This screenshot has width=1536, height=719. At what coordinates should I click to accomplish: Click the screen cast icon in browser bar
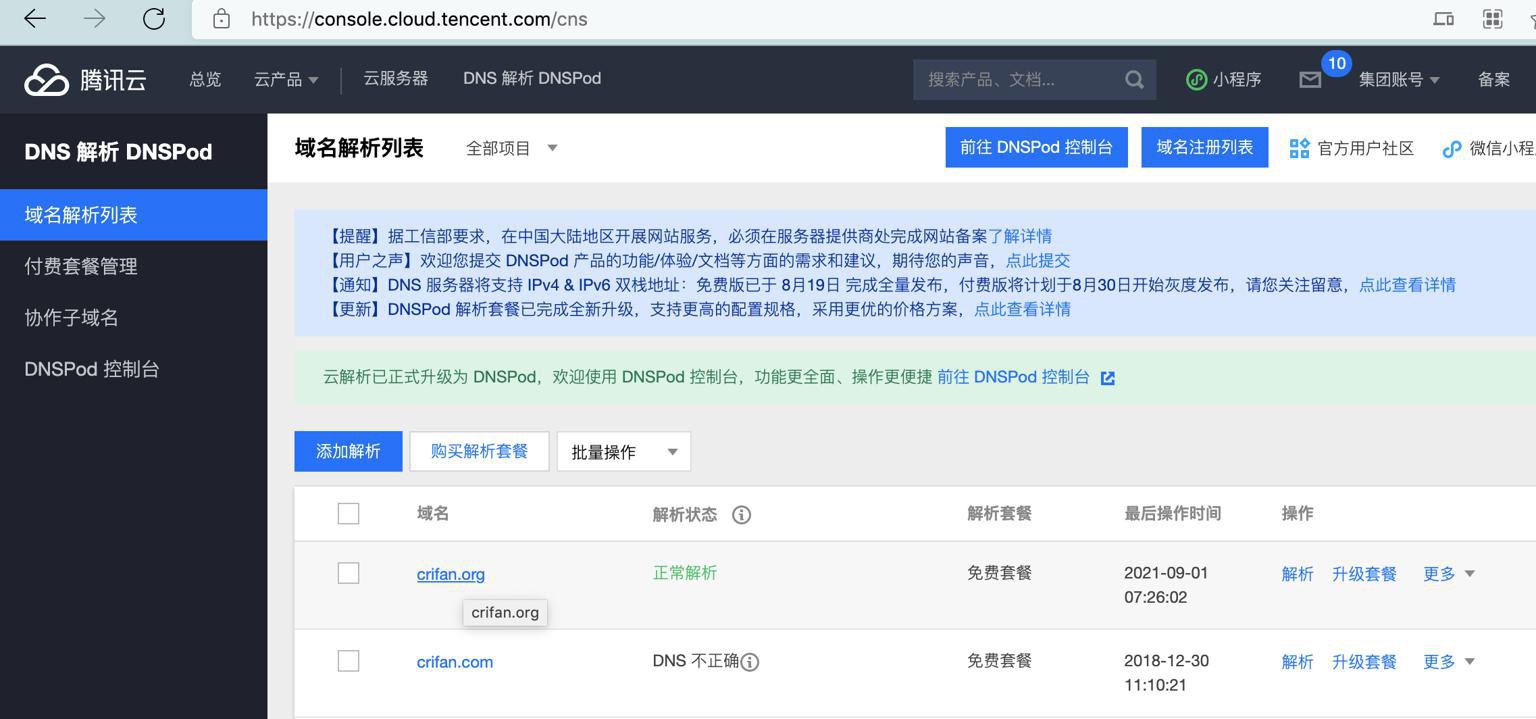point(1443,18)
